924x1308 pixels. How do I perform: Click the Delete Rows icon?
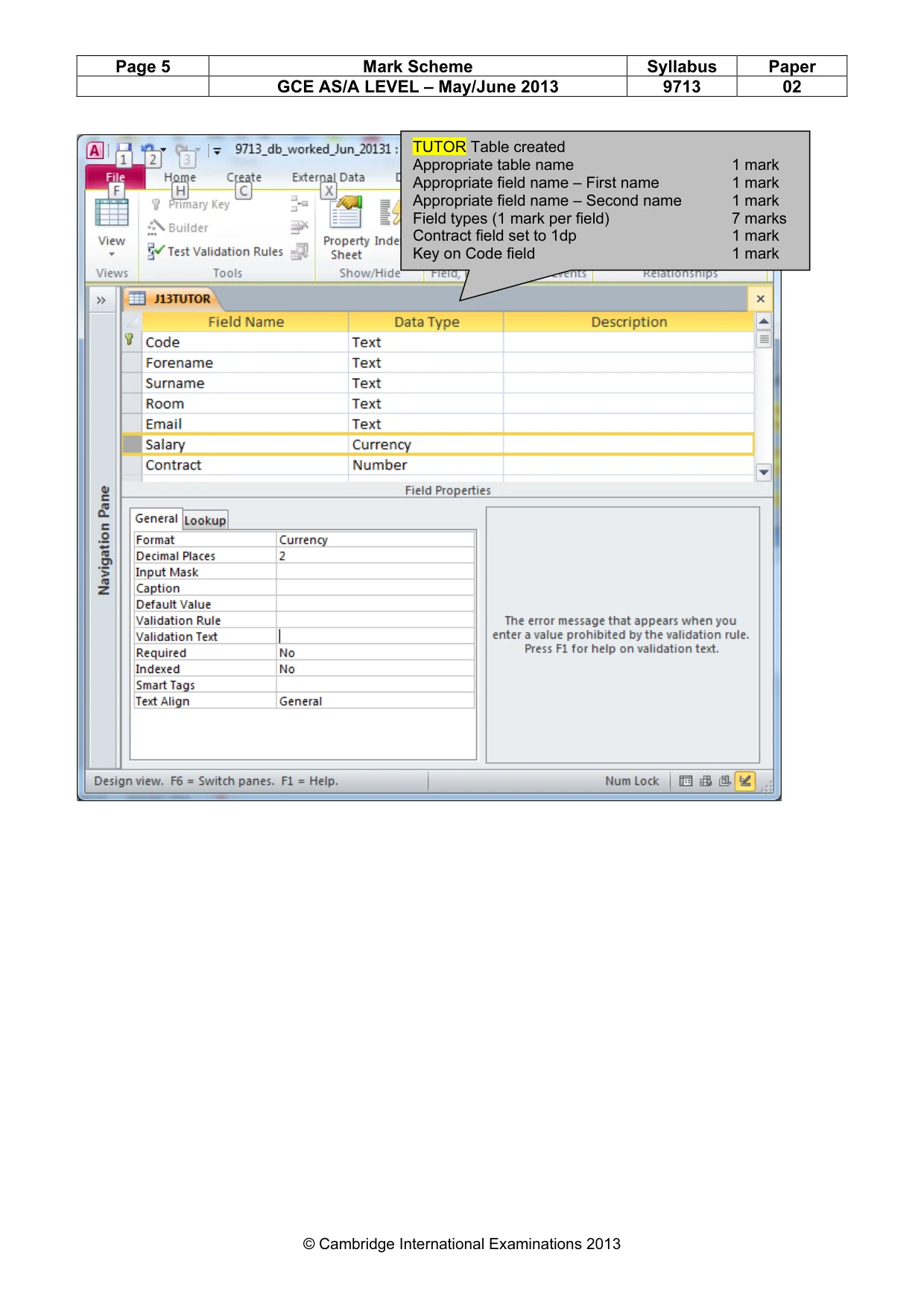pos(299,227)
